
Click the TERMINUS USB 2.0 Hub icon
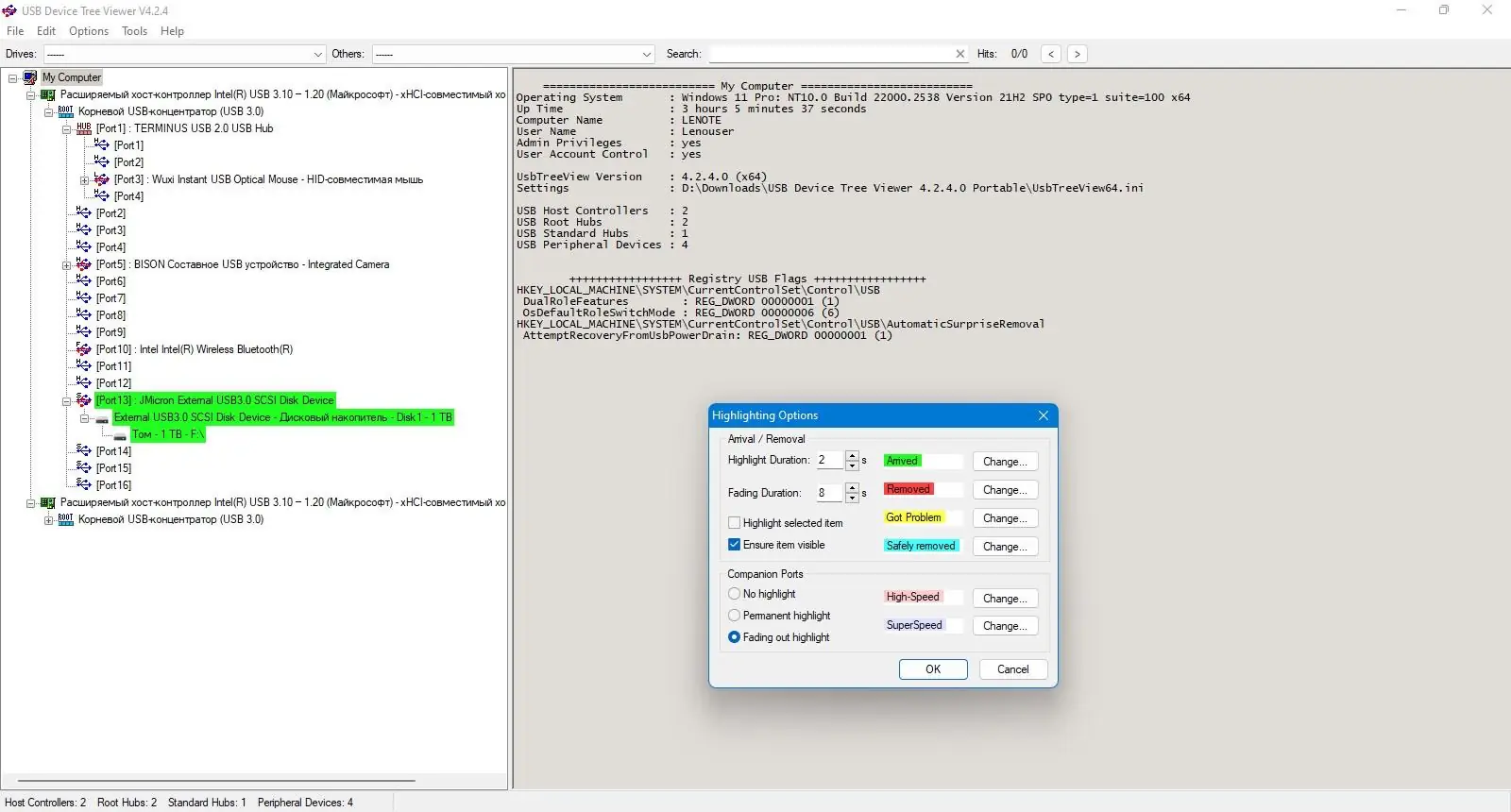(x=84, y=128)
